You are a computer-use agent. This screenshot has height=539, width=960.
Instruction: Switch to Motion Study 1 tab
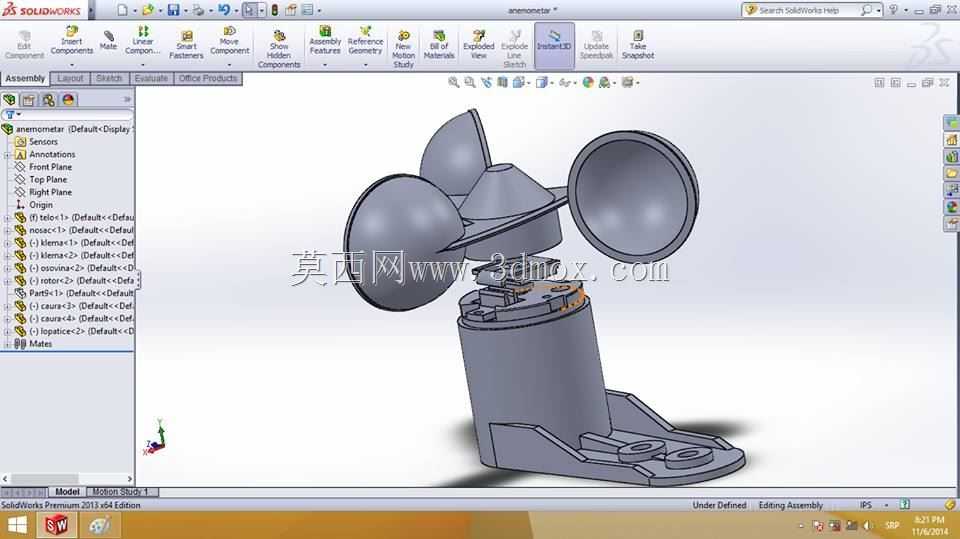(121, 492)
